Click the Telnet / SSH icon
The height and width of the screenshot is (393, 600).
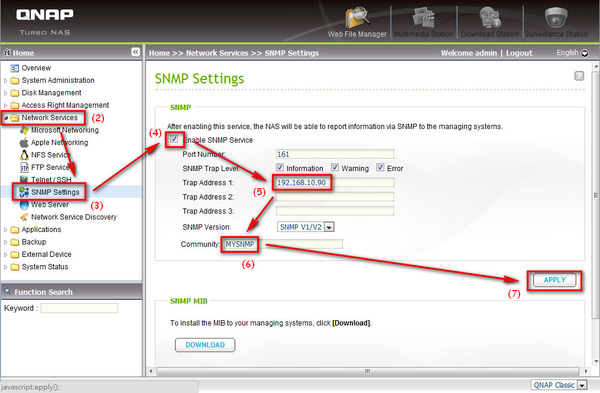pyautogui.click(x=24, y=179)
